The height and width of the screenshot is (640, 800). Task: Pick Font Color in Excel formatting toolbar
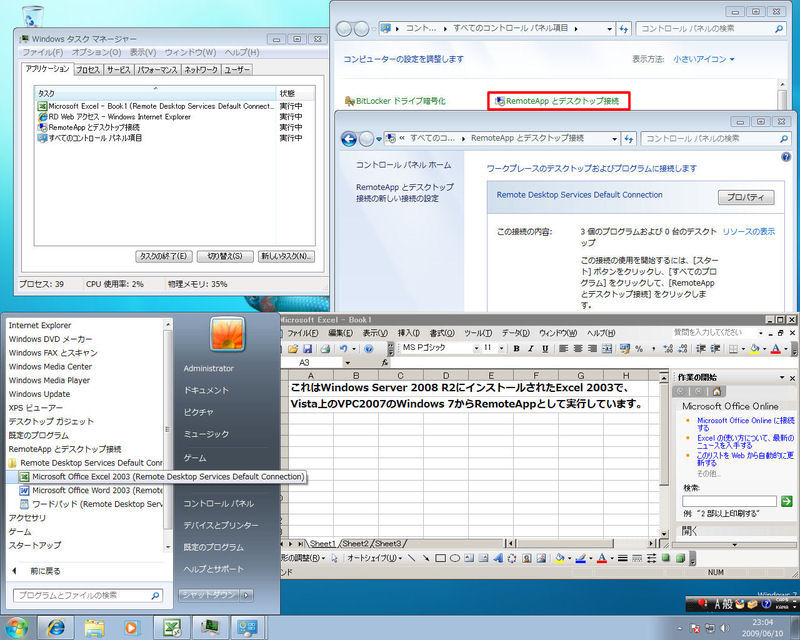776,349
